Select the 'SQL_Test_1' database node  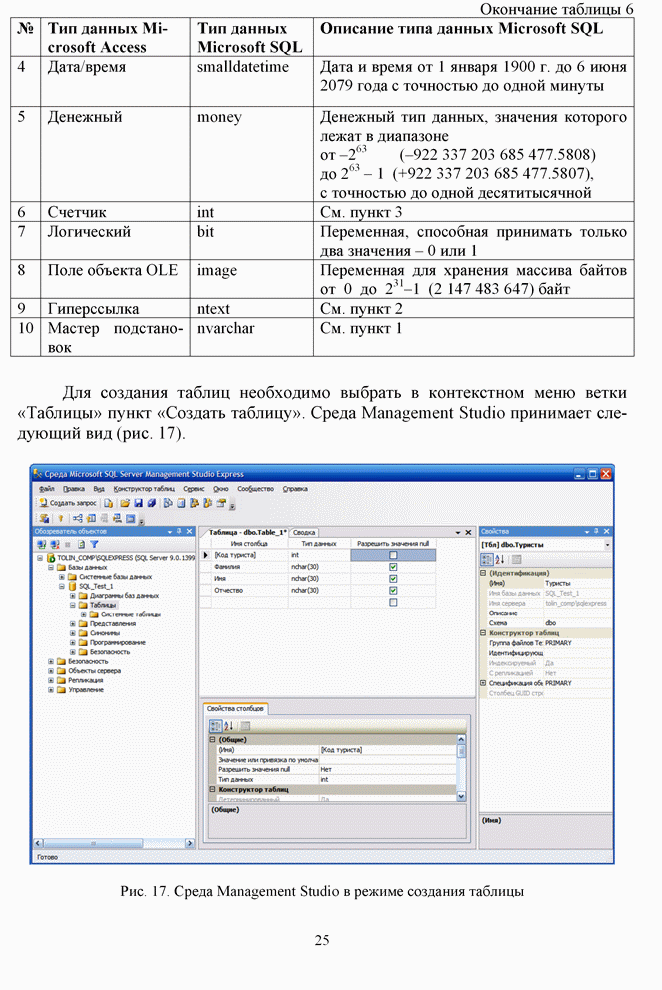(x=91, y=586)
